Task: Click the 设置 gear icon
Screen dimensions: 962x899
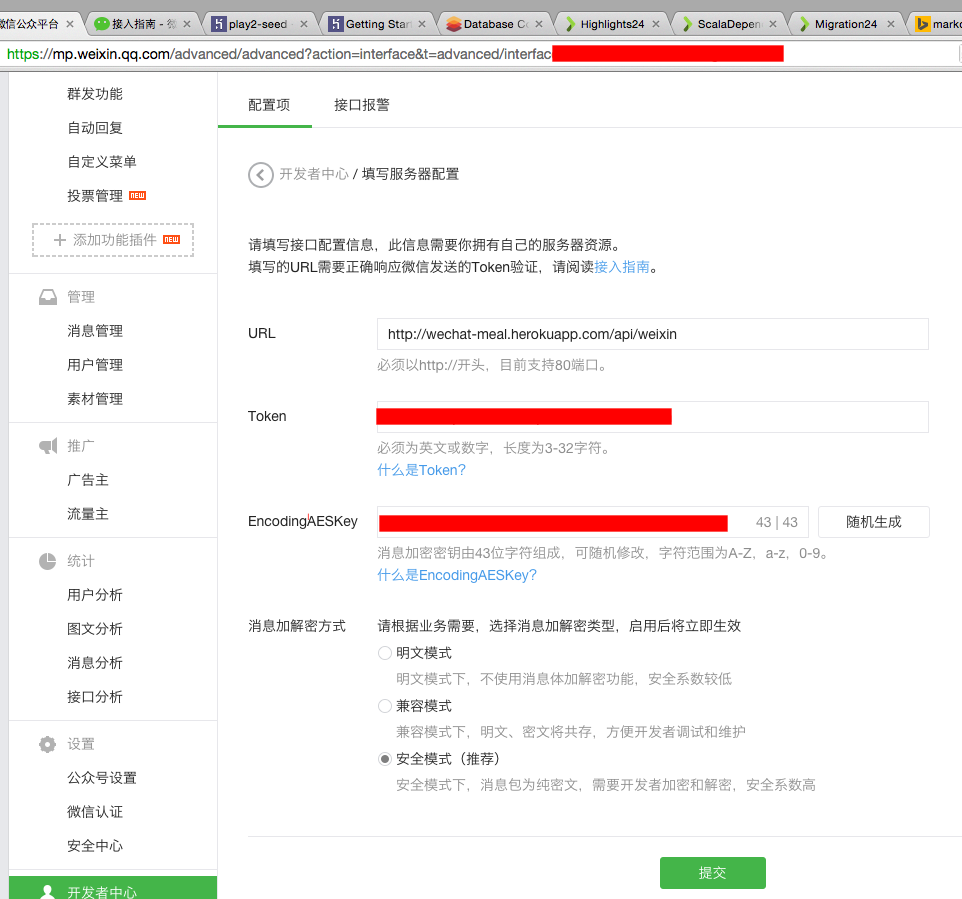Action: [x=48, y=744]
